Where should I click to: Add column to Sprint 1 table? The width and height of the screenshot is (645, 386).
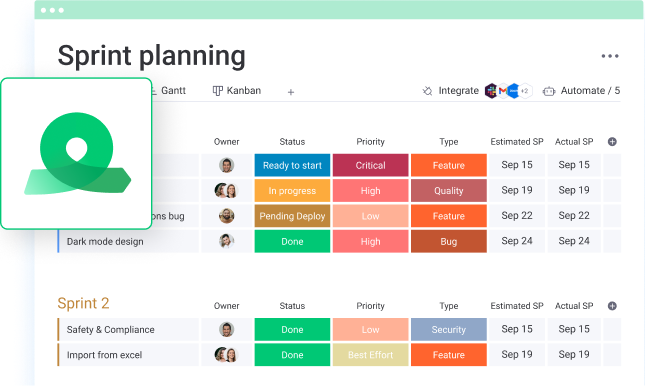(x=612, y=142)
